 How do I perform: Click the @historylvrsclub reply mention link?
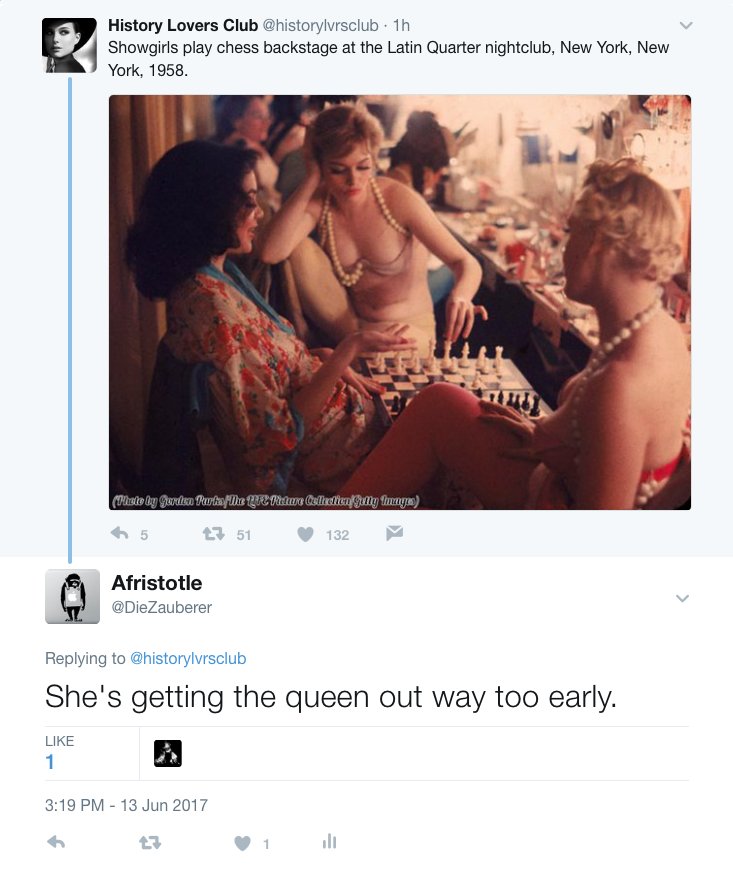click(x=188, y=658)
